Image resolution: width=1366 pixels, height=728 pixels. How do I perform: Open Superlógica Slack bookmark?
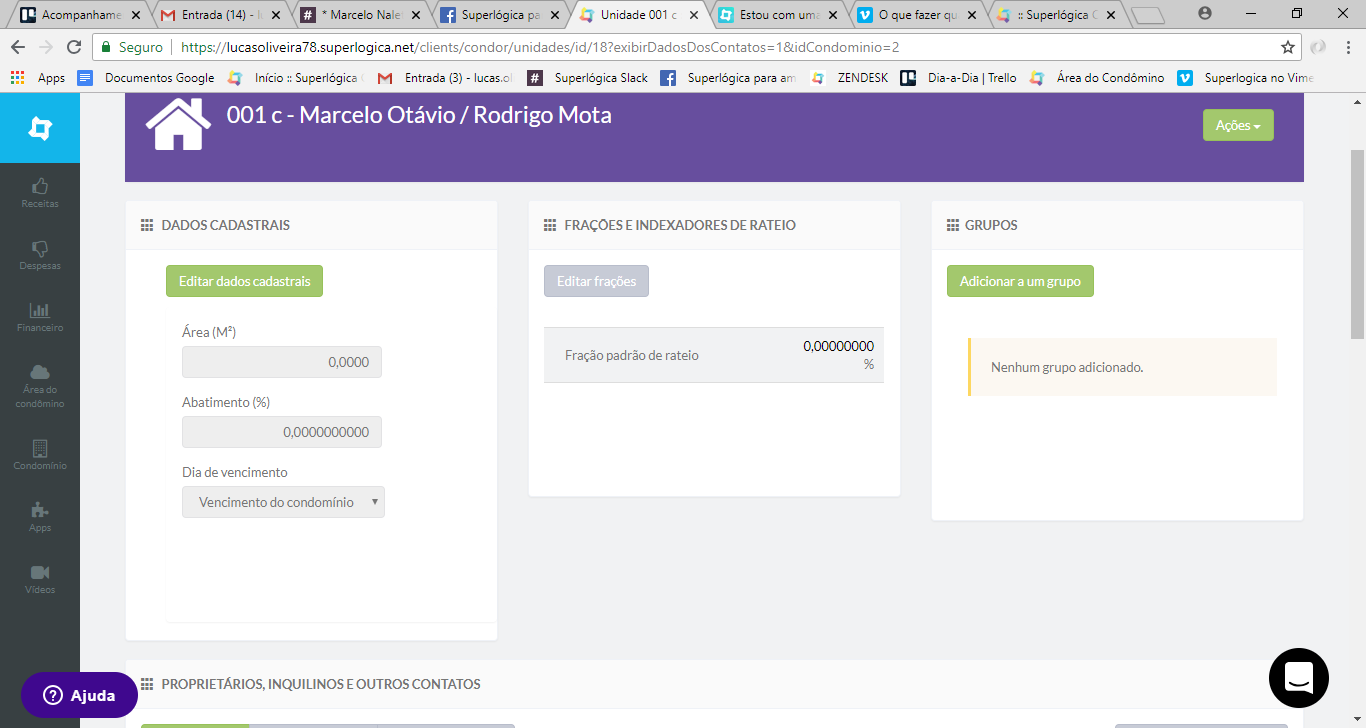click(590, 78)
